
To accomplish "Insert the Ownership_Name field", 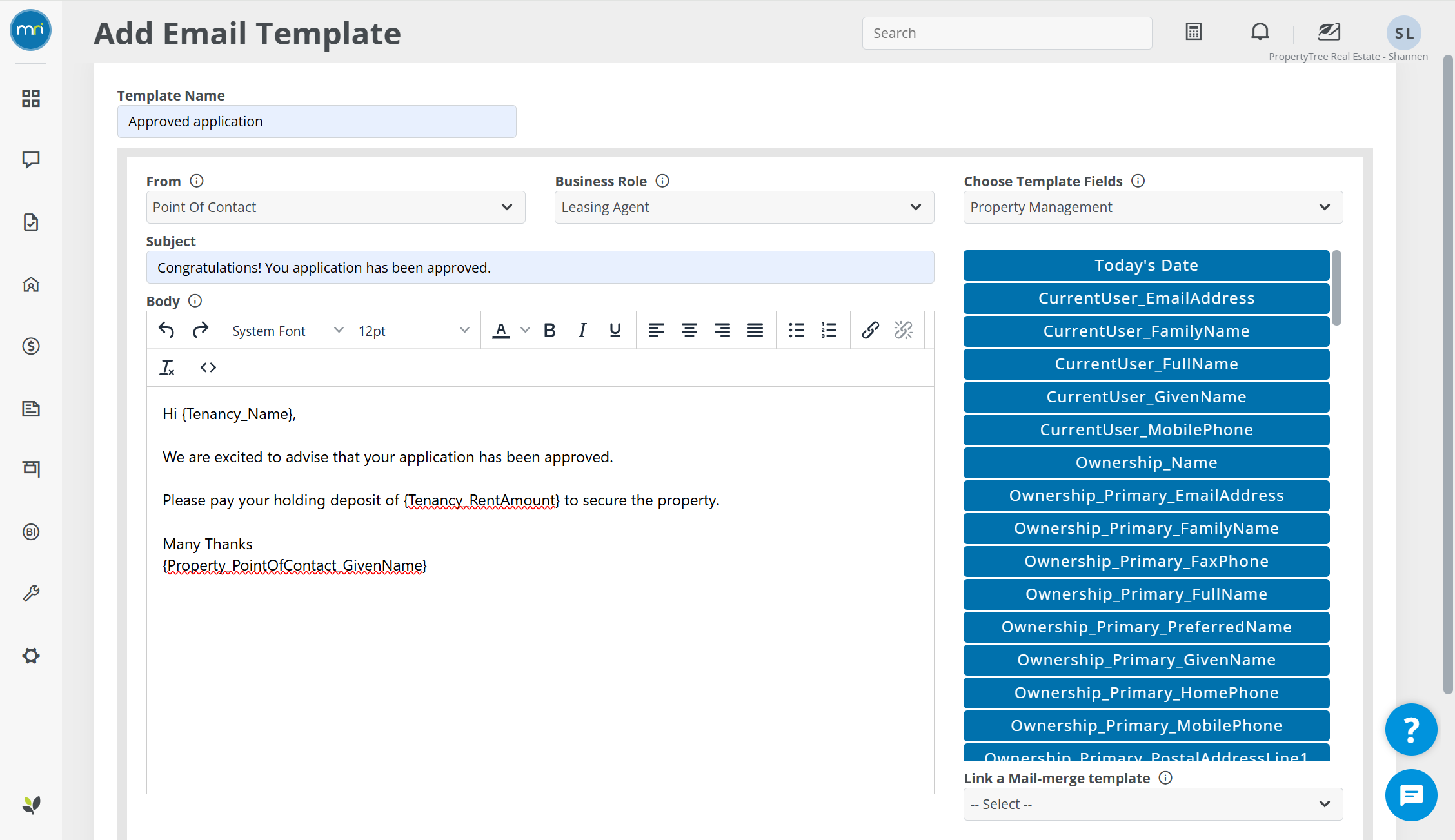I will [x=1146, y=463].
